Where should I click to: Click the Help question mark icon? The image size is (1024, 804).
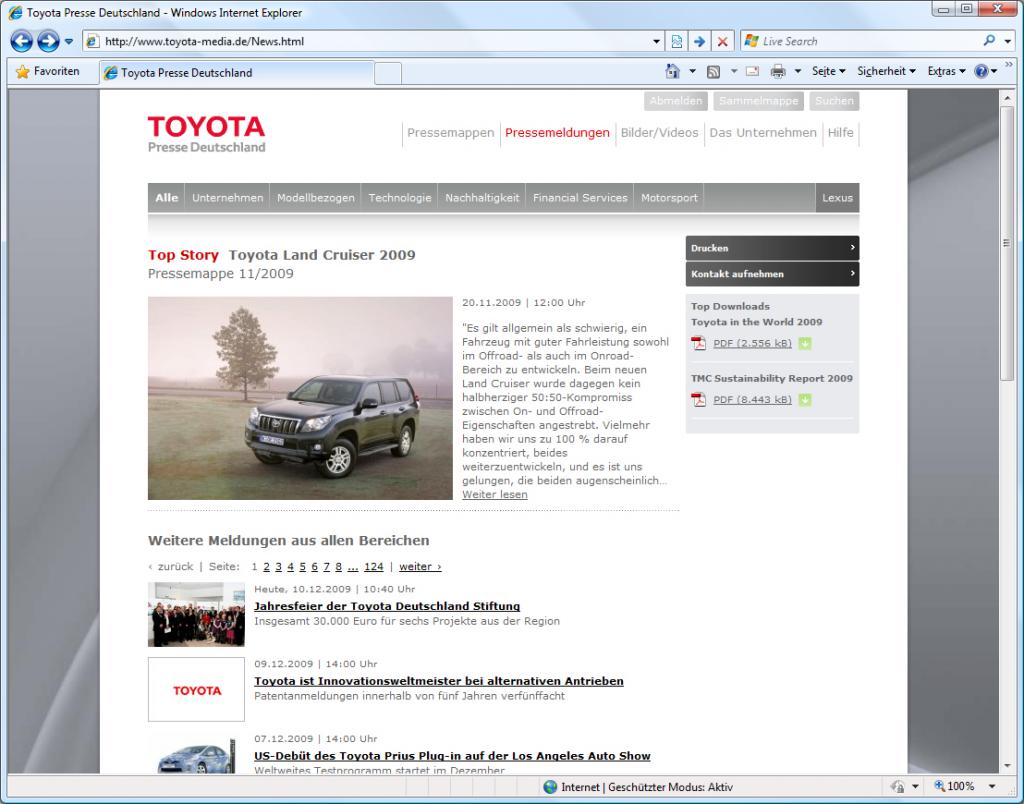(x=981, y=71)
